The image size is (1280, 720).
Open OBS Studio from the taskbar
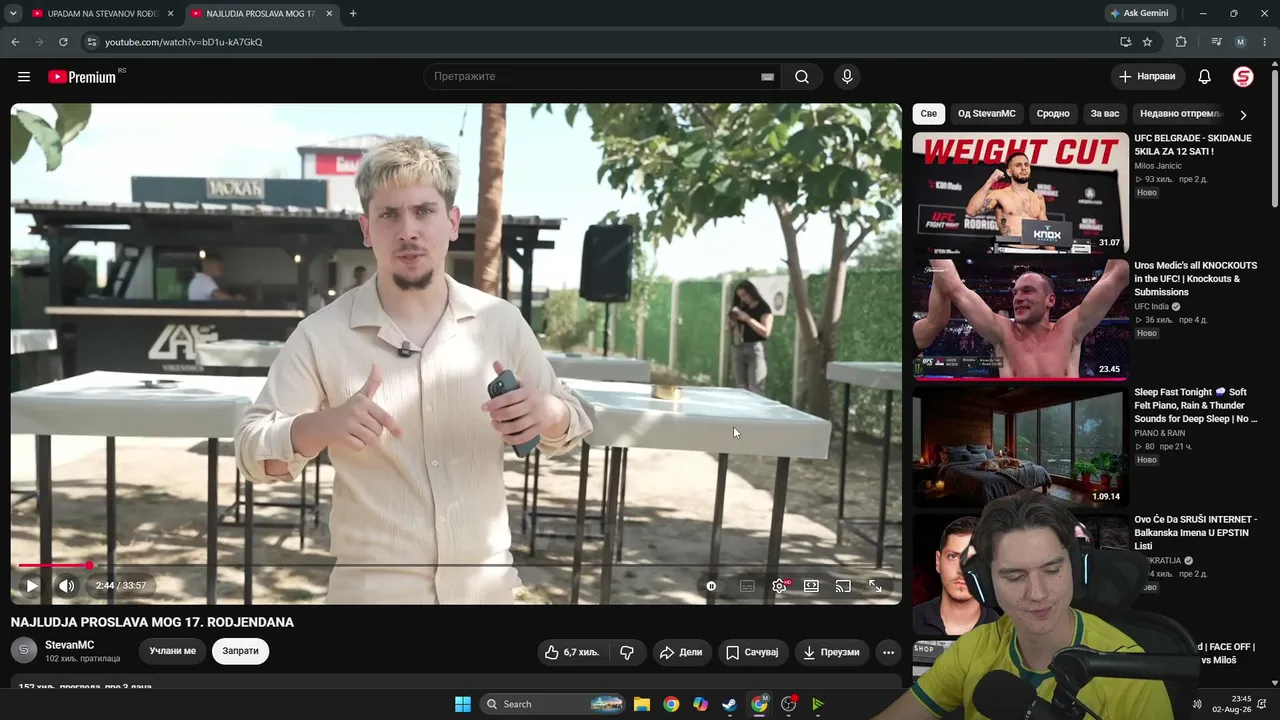pyautogui.click(x=789, y=704)
